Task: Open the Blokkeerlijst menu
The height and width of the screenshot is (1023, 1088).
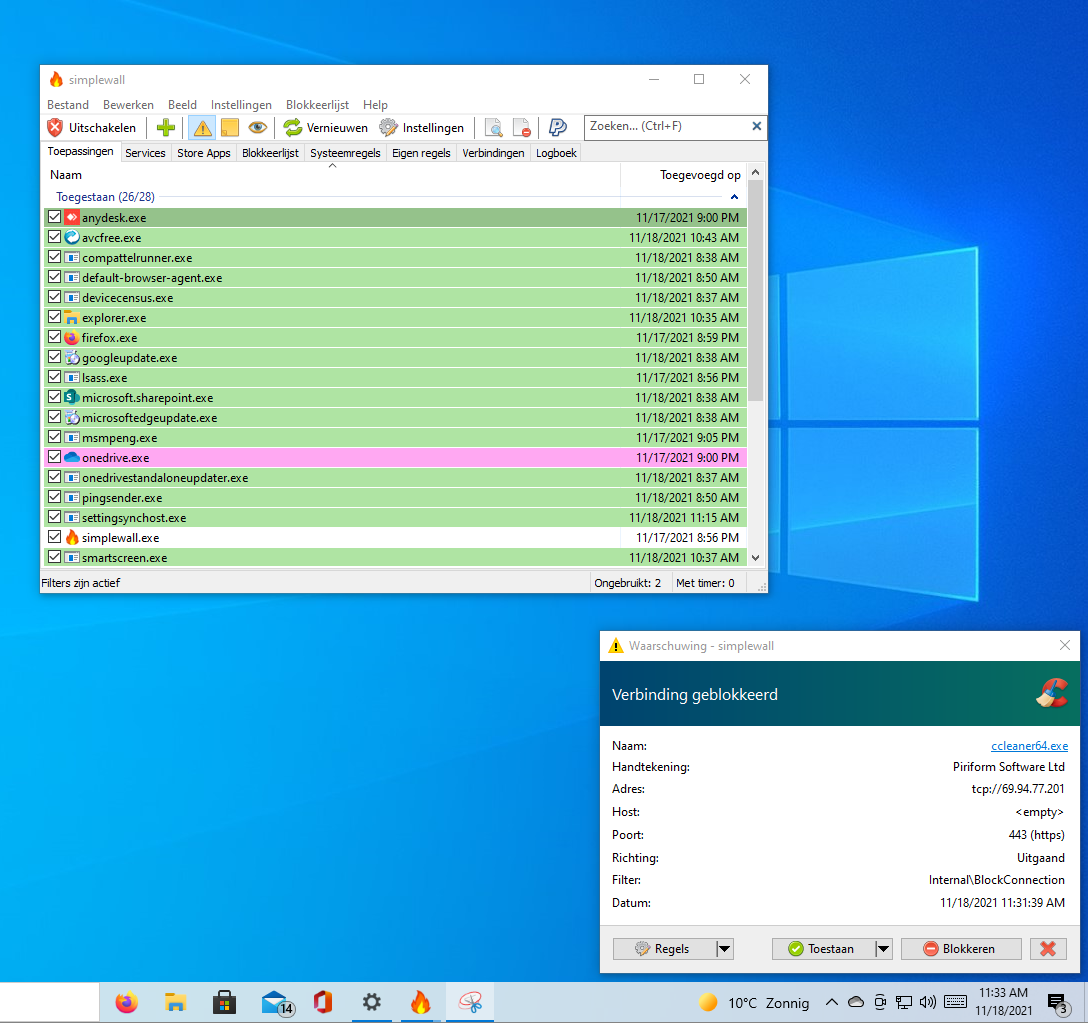Action: click(x=316, y=105)
